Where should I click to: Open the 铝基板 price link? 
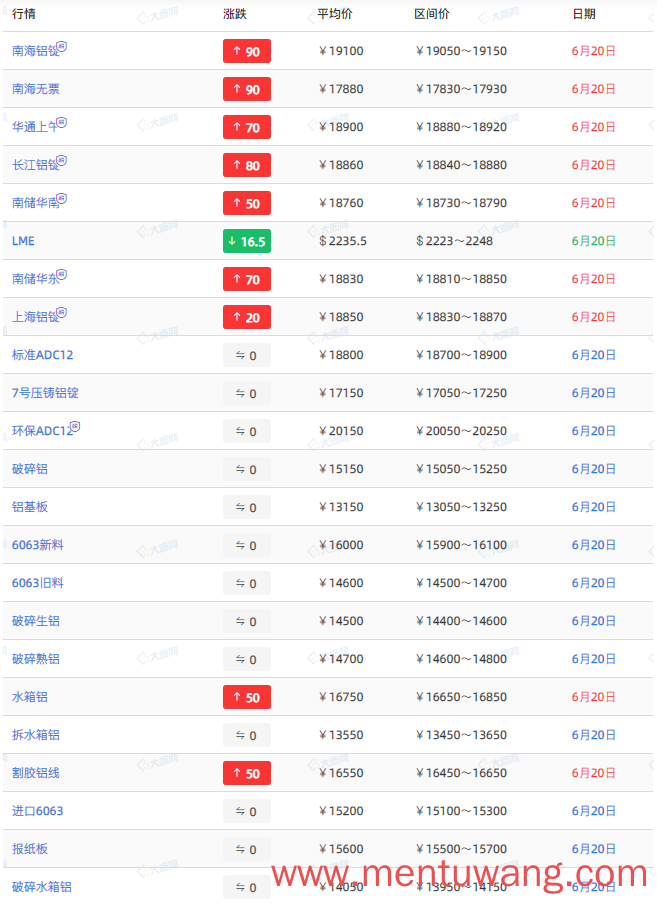(x=30, y=507)
